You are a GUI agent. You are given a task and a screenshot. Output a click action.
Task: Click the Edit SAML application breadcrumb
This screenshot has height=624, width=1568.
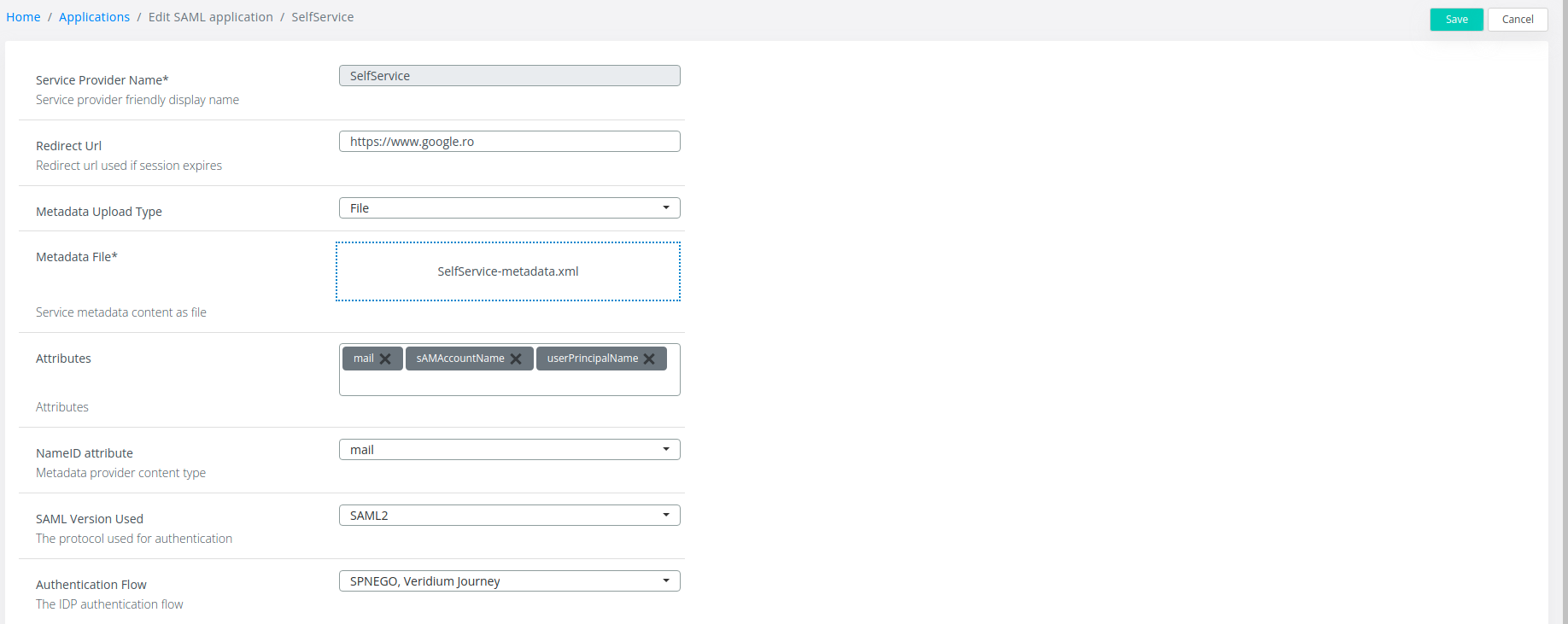point(210,17)
